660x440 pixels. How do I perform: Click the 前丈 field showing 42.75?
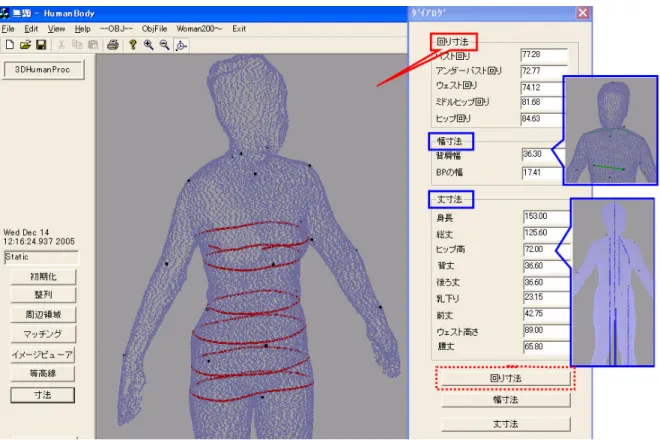(x=547, y=314)
